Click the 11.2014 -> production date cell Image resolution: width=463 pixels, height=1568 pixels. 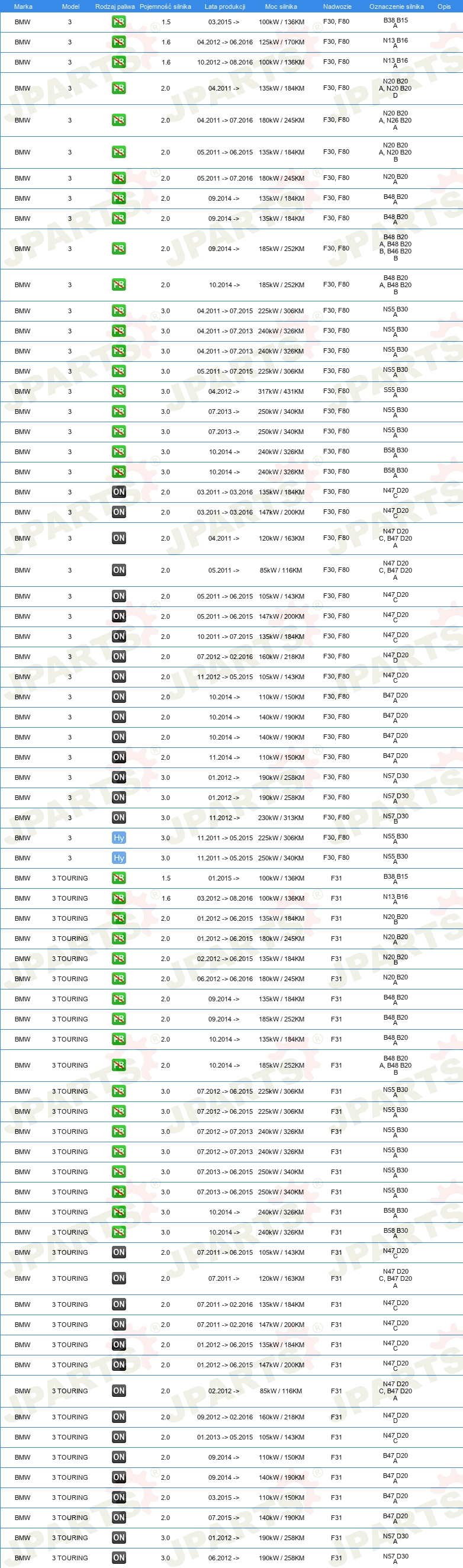[224, 757]
